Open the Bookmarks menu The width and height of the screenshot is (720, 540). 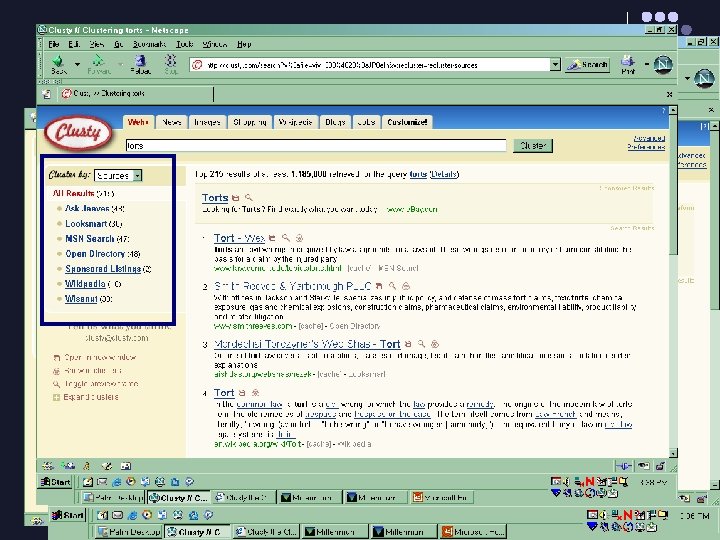(x=149, y=45)
